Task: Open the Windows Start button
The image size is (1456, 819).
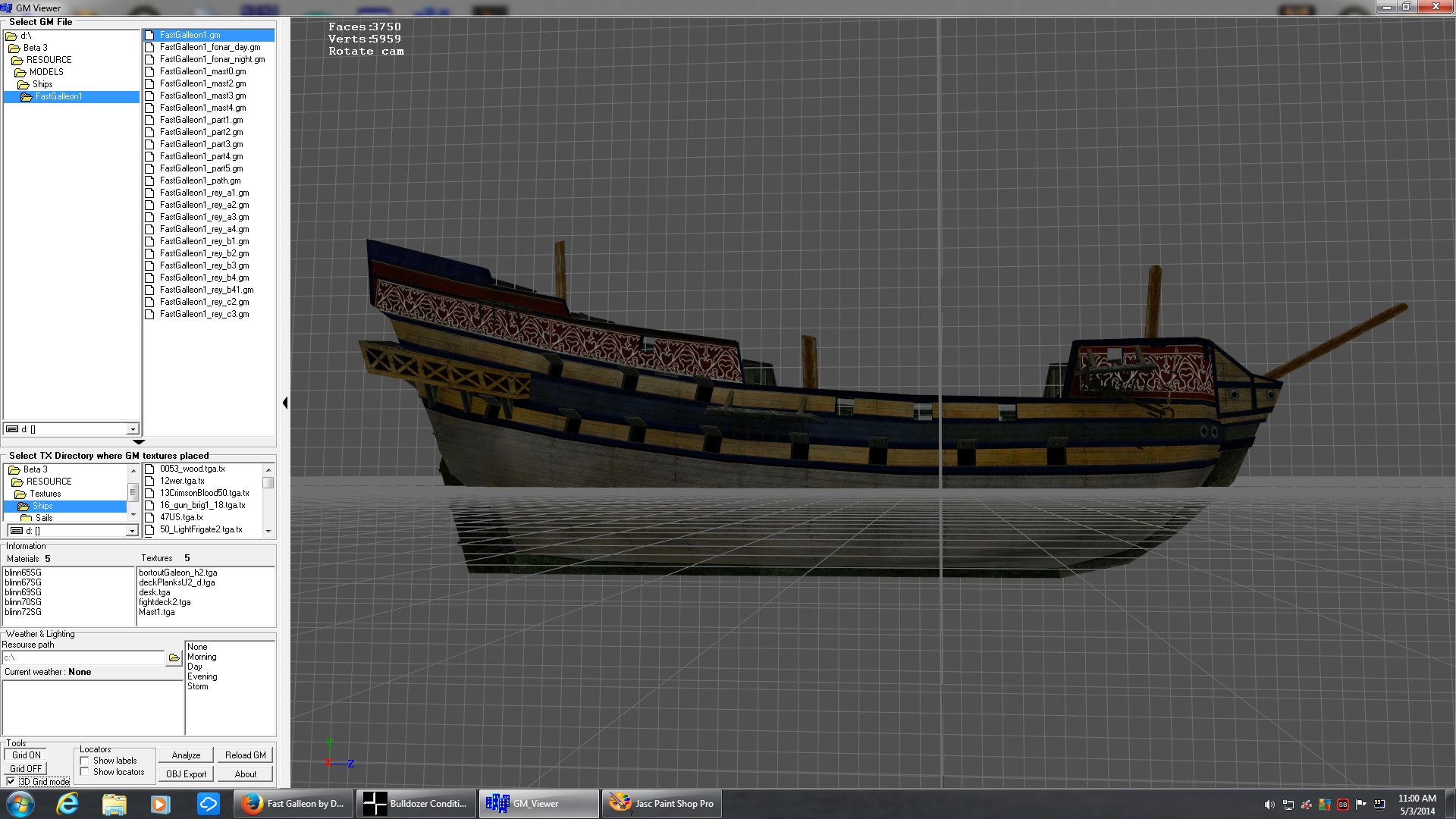Action: (20, 804)
